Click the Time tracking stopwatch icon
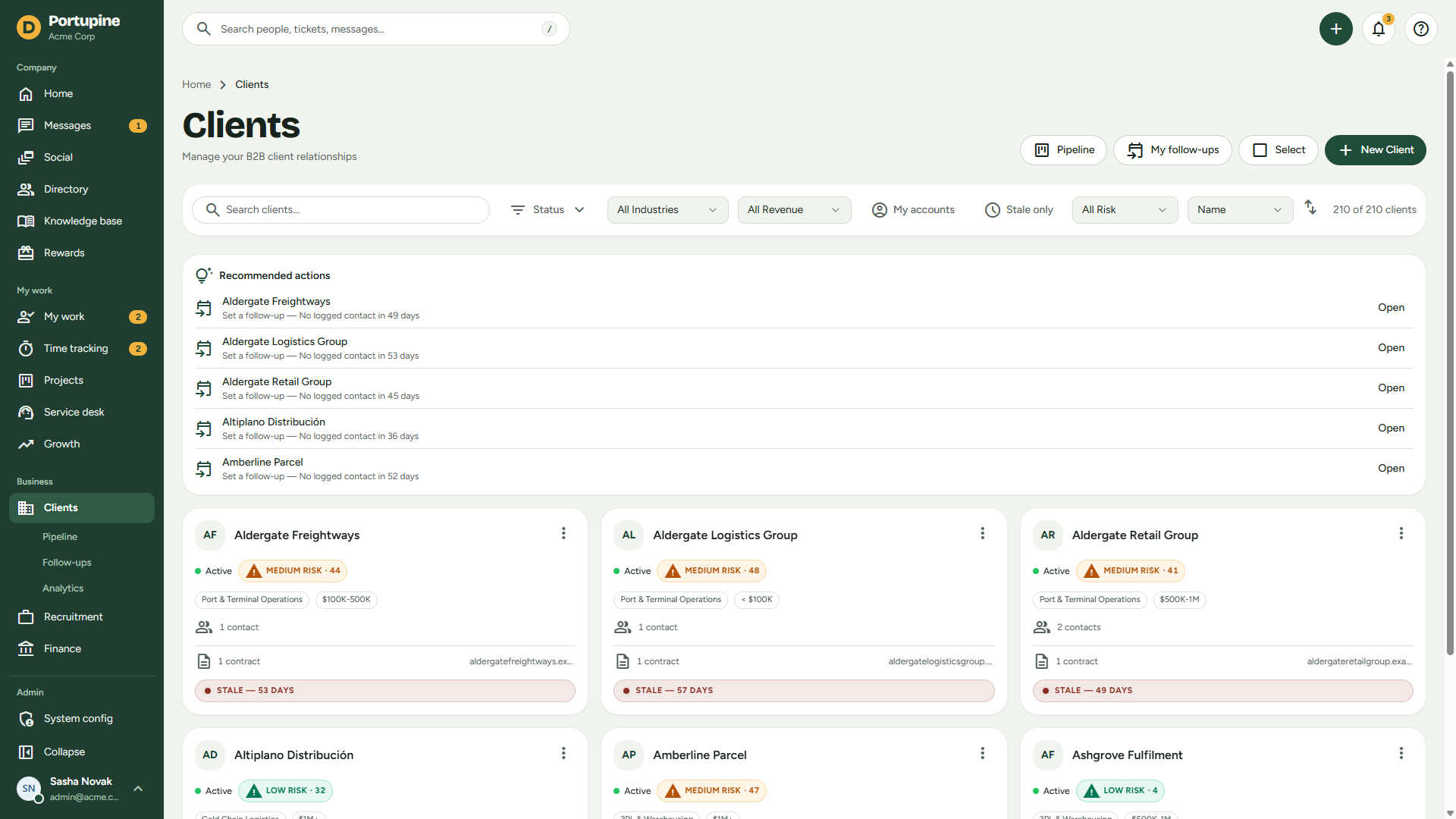The width and height of the screenshot is (1456, 819). tap(26, 349)
